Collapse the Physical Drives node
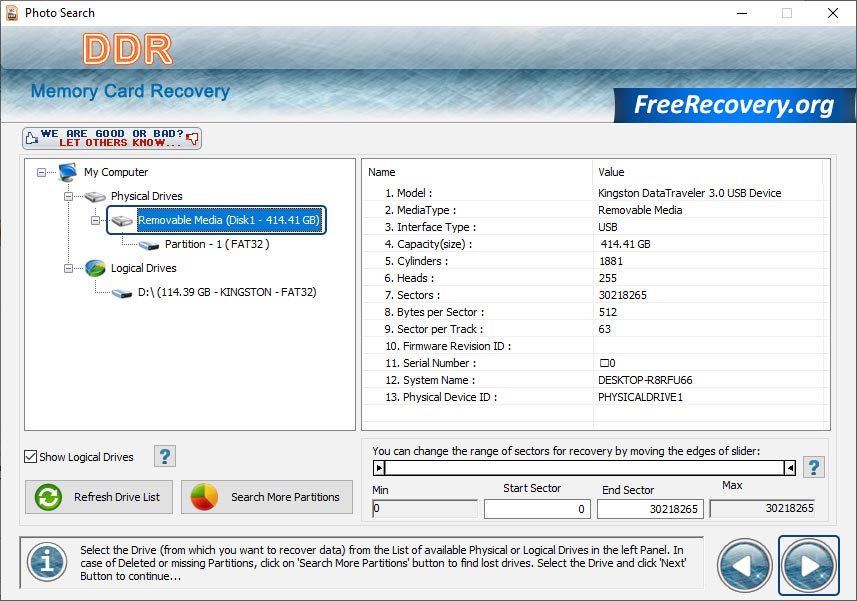Image resolution: width=857 pixels, height=601 pixels. [x=68, y=197]
